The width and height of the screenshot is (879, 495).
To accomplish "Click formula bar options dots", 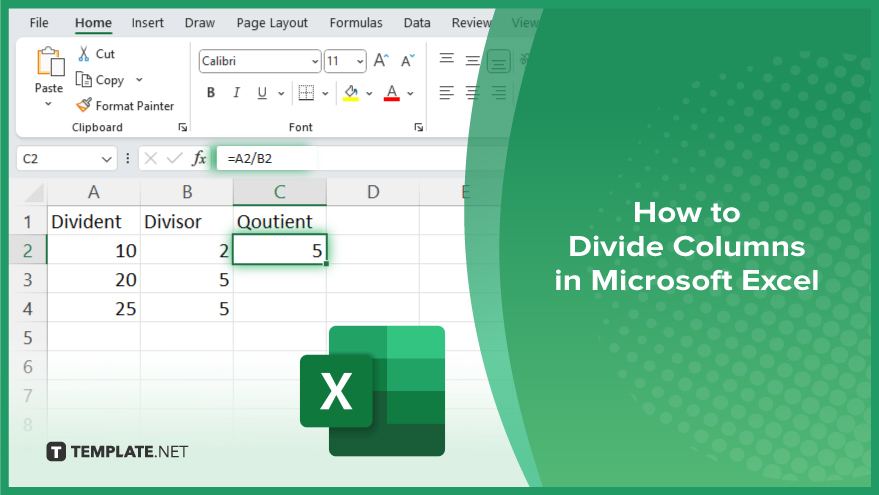I will click(x=128, y=159).
